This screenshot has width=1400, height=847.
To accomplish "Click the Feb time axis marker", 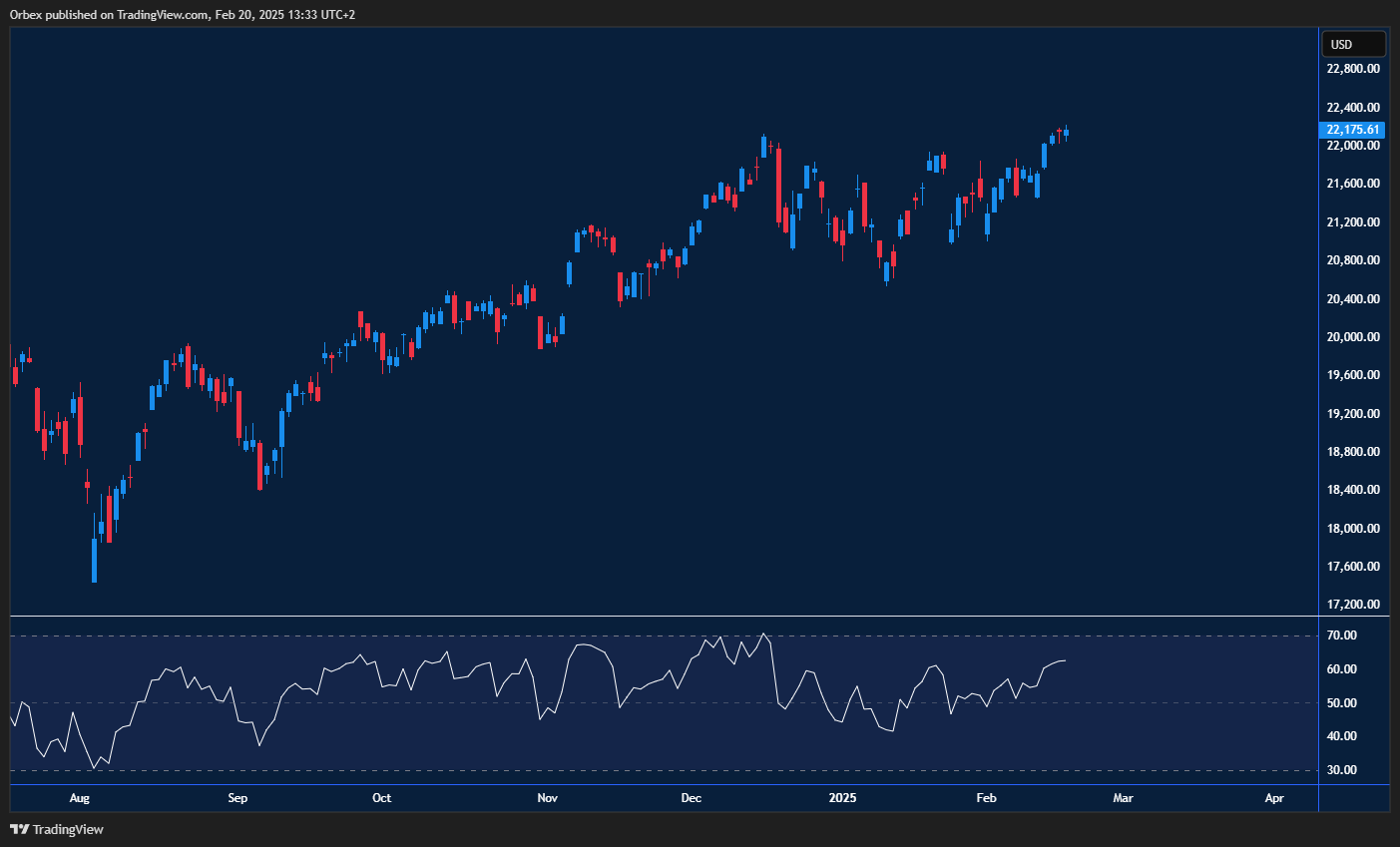I will 986,798.
